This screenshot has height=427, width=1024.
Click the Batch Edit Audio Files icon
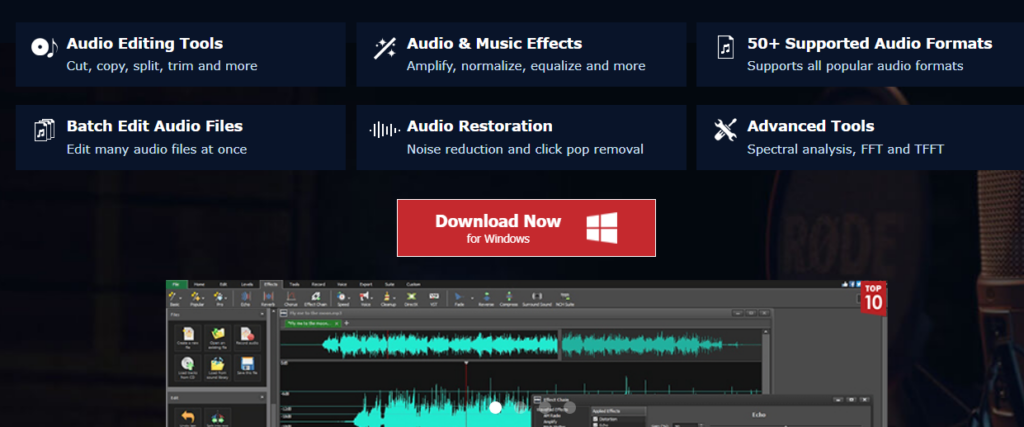(44, 130)
